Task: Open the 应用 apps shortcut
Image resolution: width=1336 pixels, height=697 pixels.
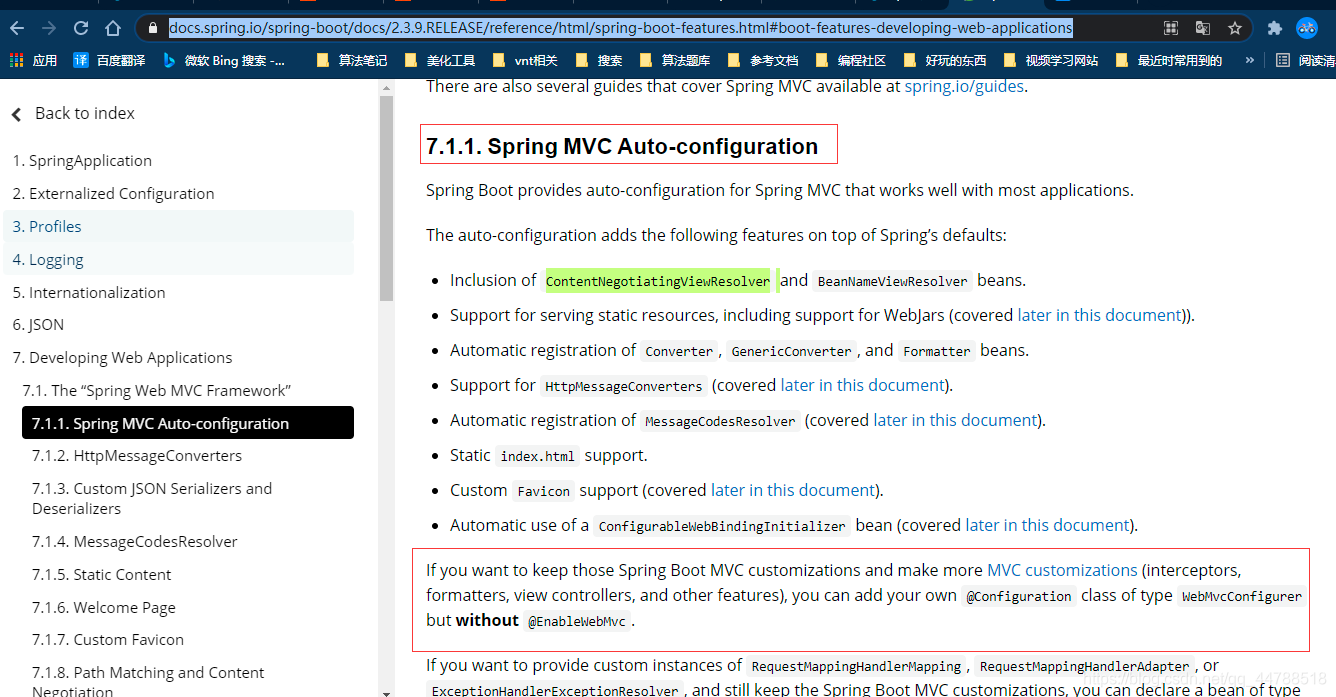Action: point(33,60)
